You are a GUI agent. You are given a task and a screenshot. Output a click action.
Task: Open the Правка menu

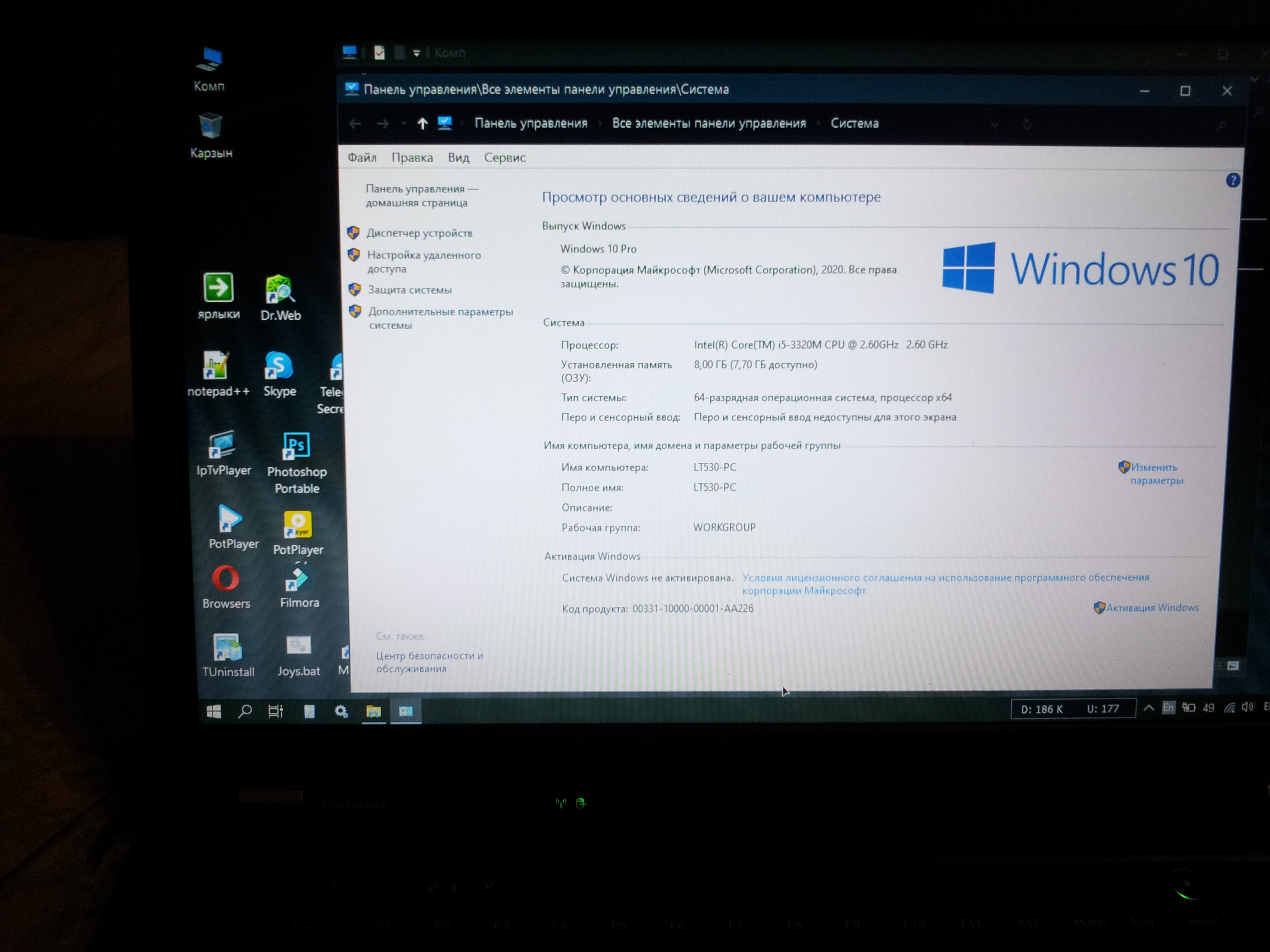pyautogui.click(x=412, y=157)
